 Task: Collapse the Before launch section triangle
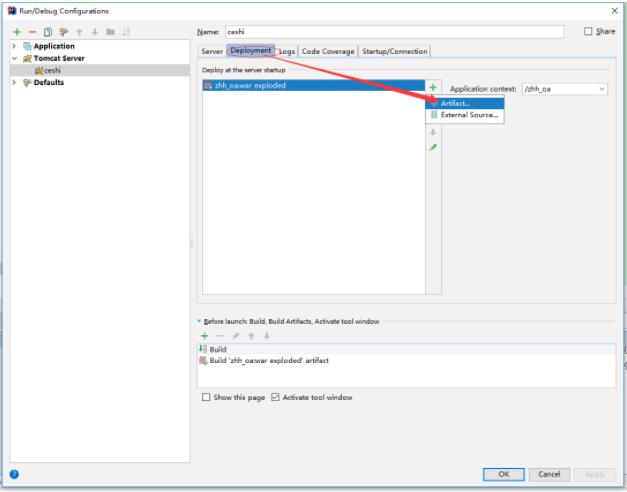pyautogui.click(x=199, y=321)
